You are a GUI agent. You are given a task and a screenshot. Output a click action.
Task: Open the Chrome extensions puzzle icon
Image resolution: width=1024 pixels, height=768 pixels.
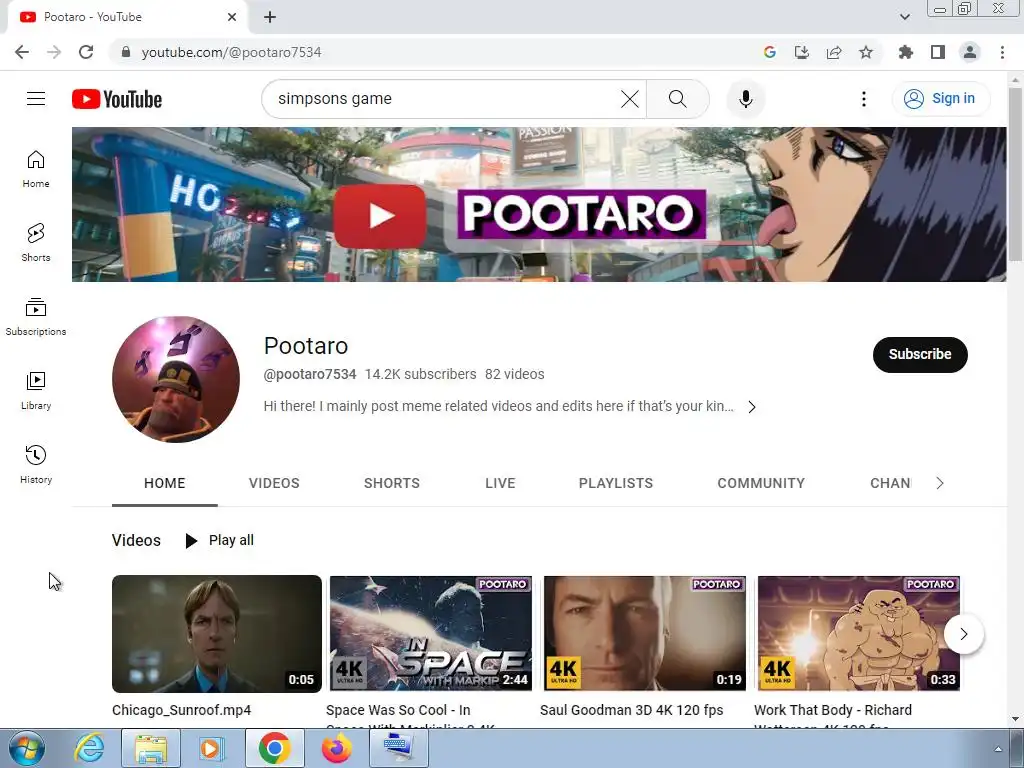coord(906,52)
